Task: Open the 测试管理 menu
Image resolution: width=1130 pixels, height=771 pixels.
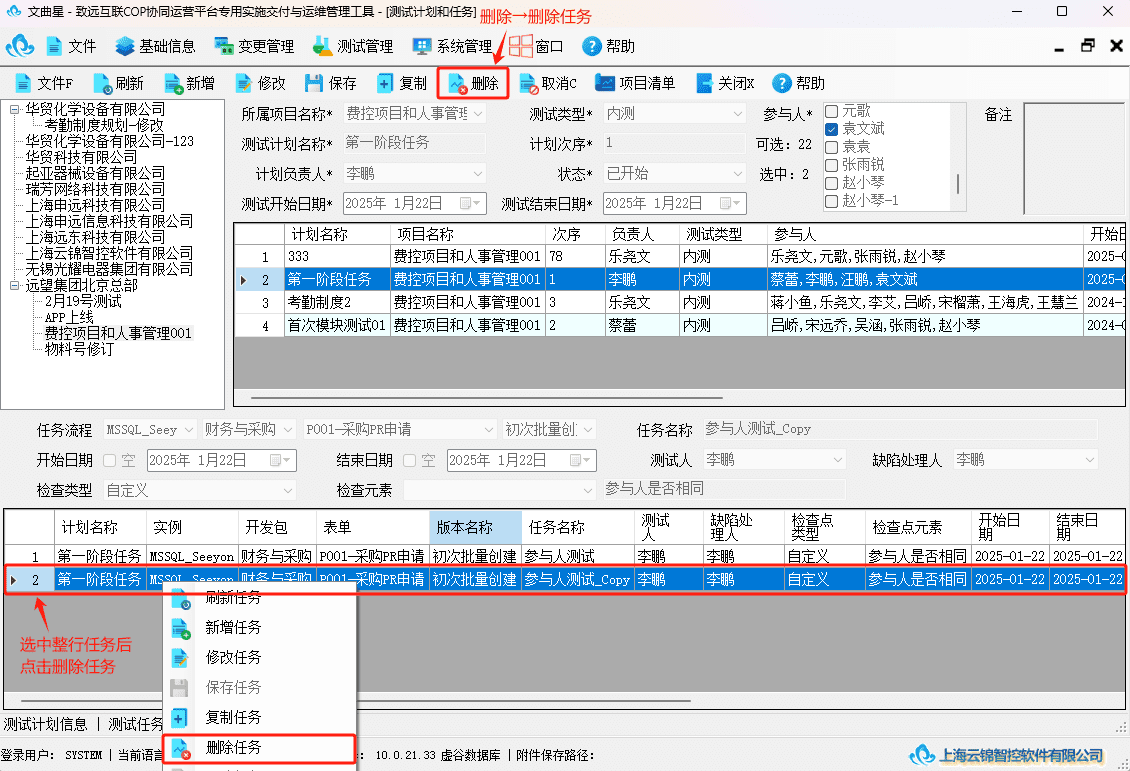Action: pyautogui.click(x=353, y=47)
